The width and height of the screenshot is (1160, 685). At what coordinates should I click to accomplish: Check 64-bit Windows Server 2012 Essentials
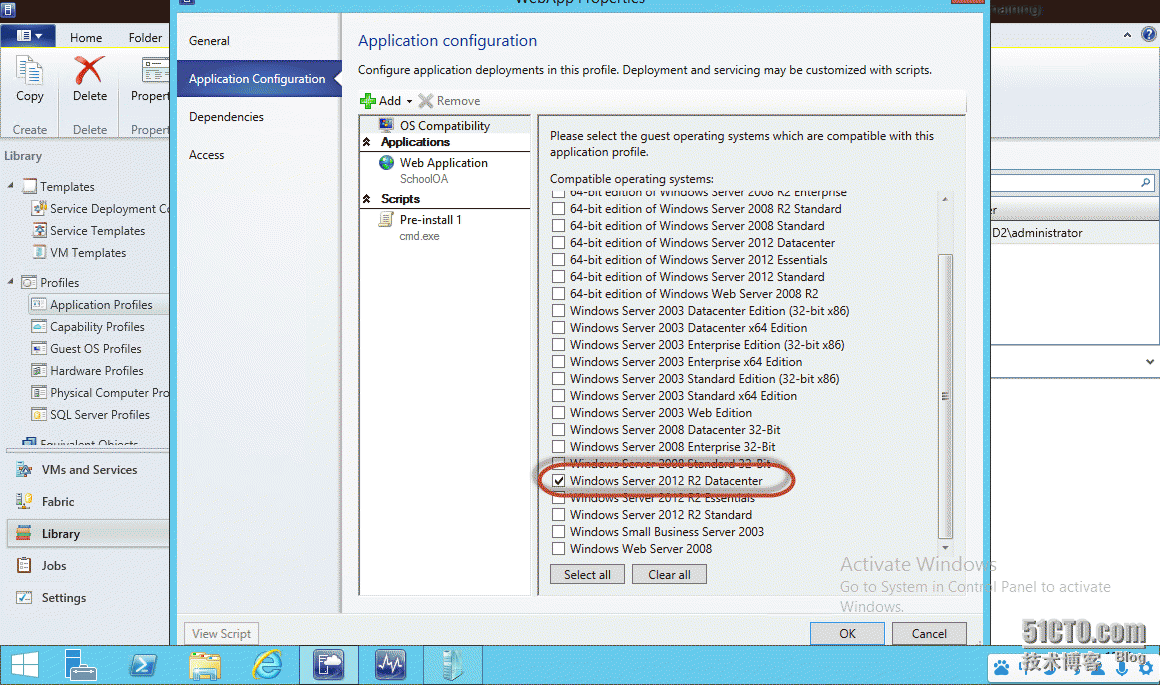(559, 260)
